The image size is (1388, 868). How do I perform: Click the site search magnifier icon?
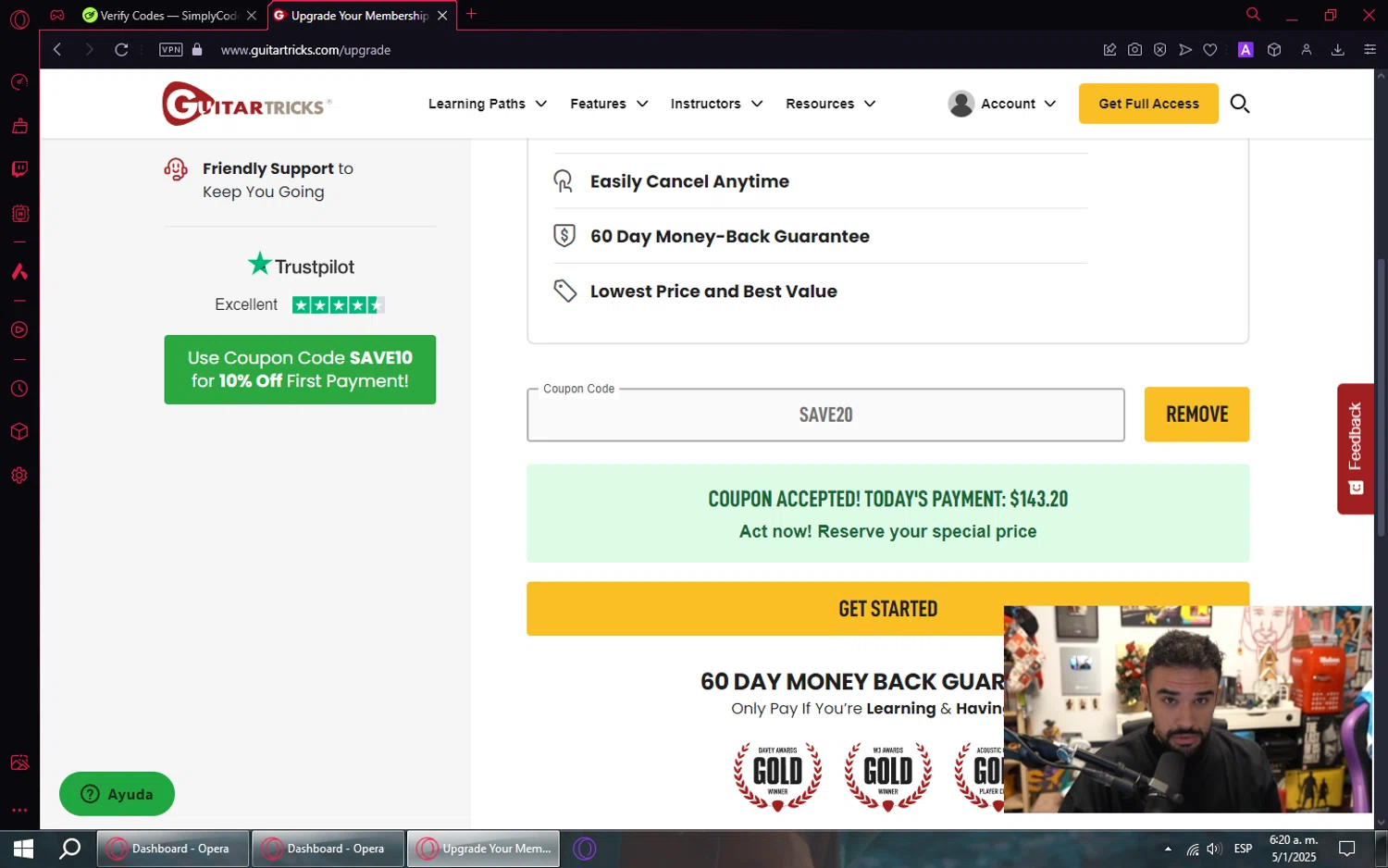pos(1240,104)
